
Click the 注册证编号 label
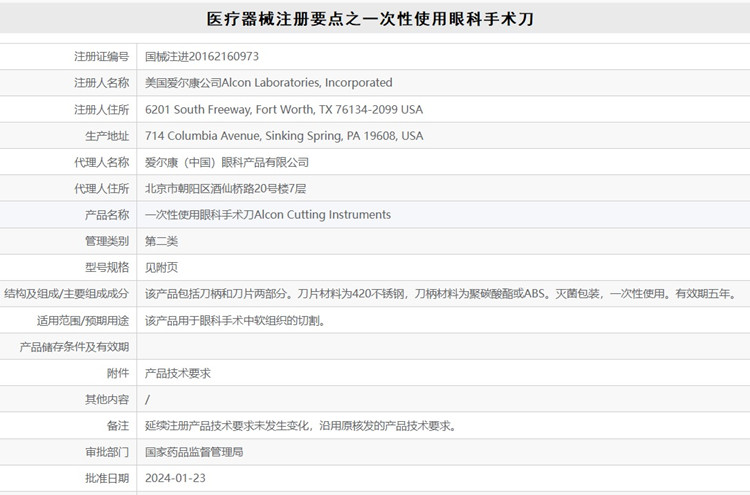pos(101,56)
